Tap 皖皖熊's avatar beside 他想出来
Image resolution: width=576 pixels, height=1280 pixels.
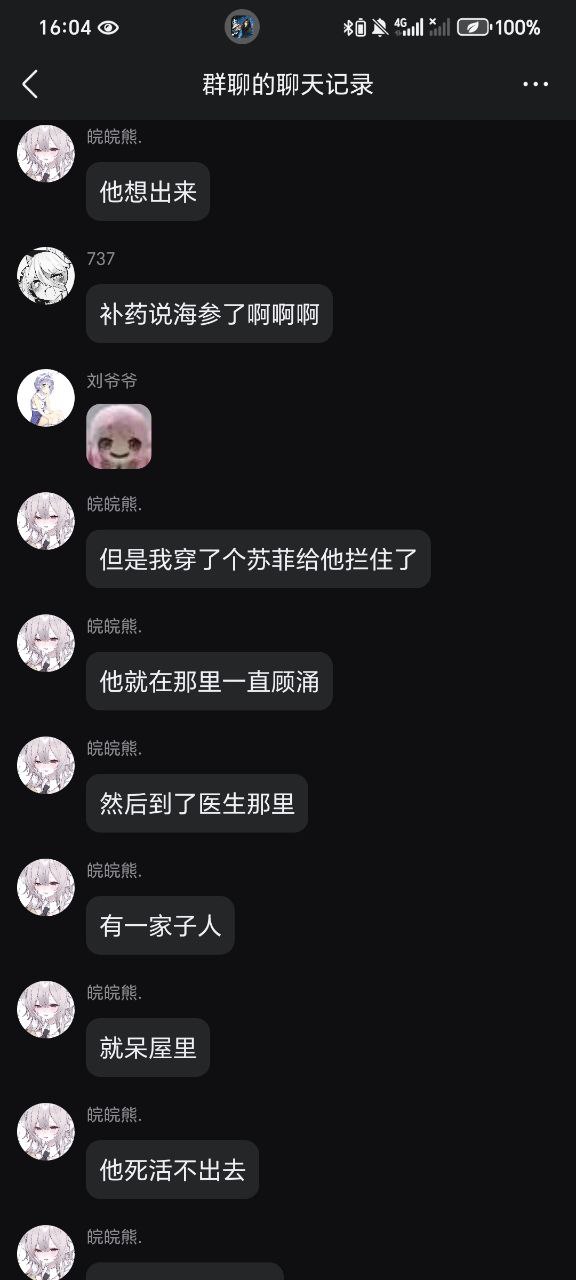click(x=46, y=154)
